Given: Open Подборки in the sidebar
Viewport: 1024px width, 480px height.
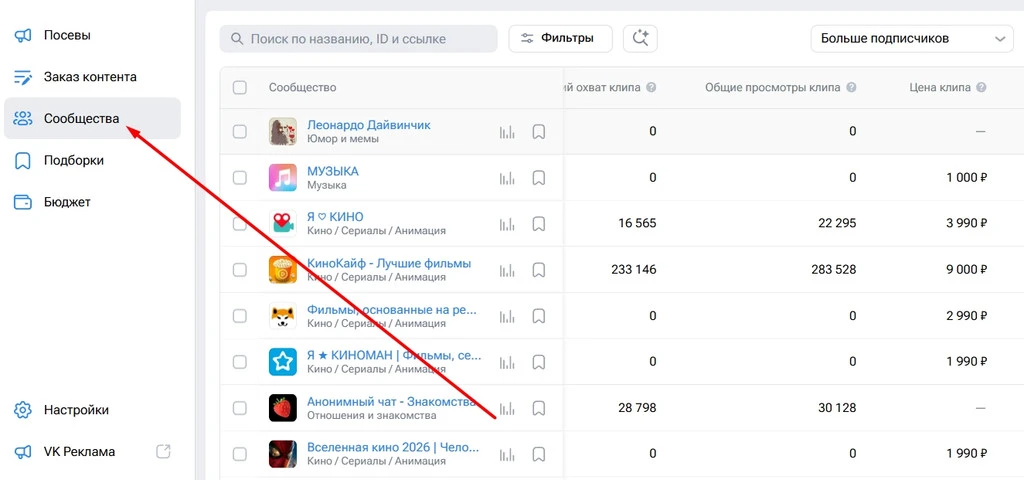Looking at the screenshot, I should pos(92,160).
